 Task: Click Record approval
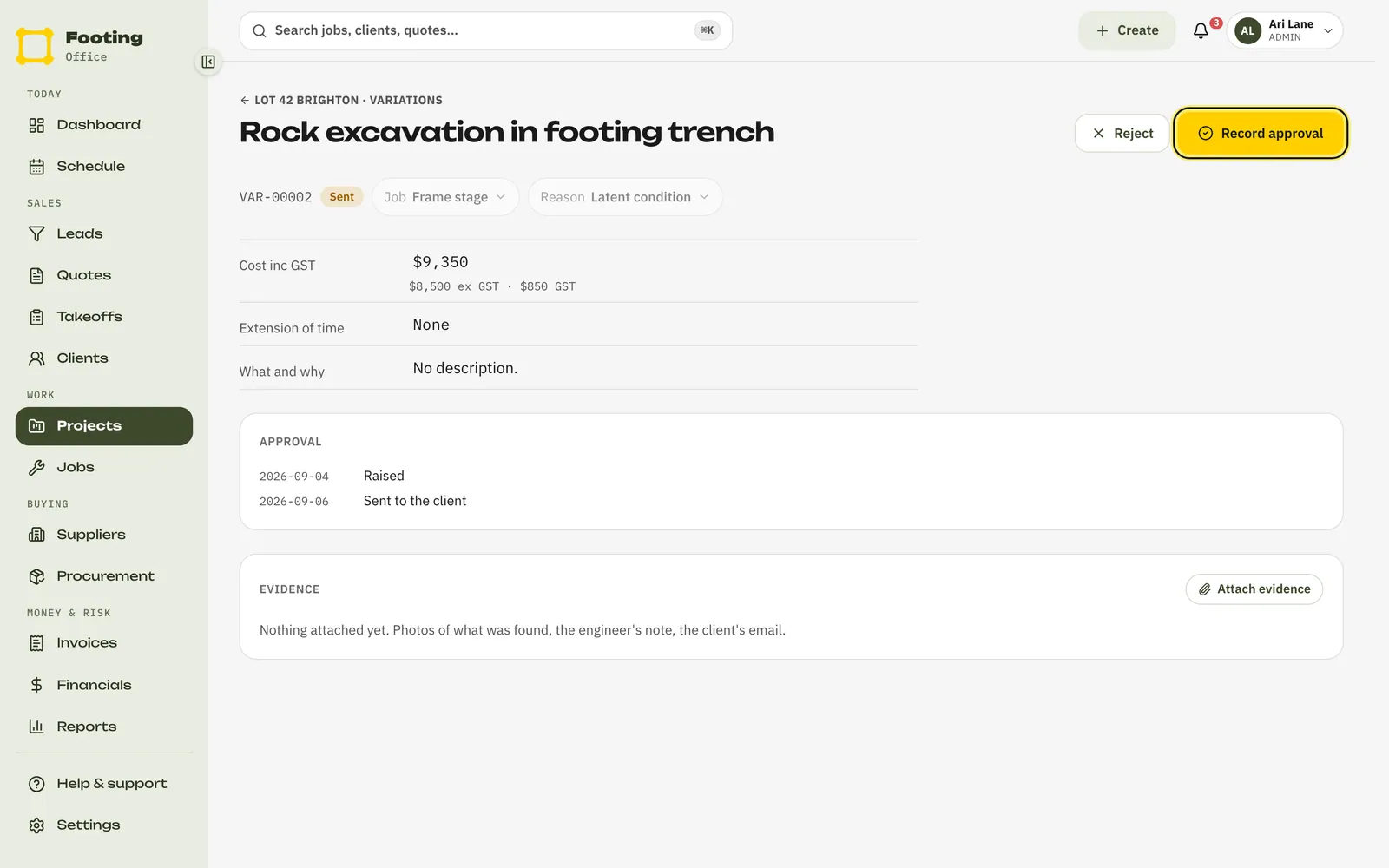(1261, 134)
